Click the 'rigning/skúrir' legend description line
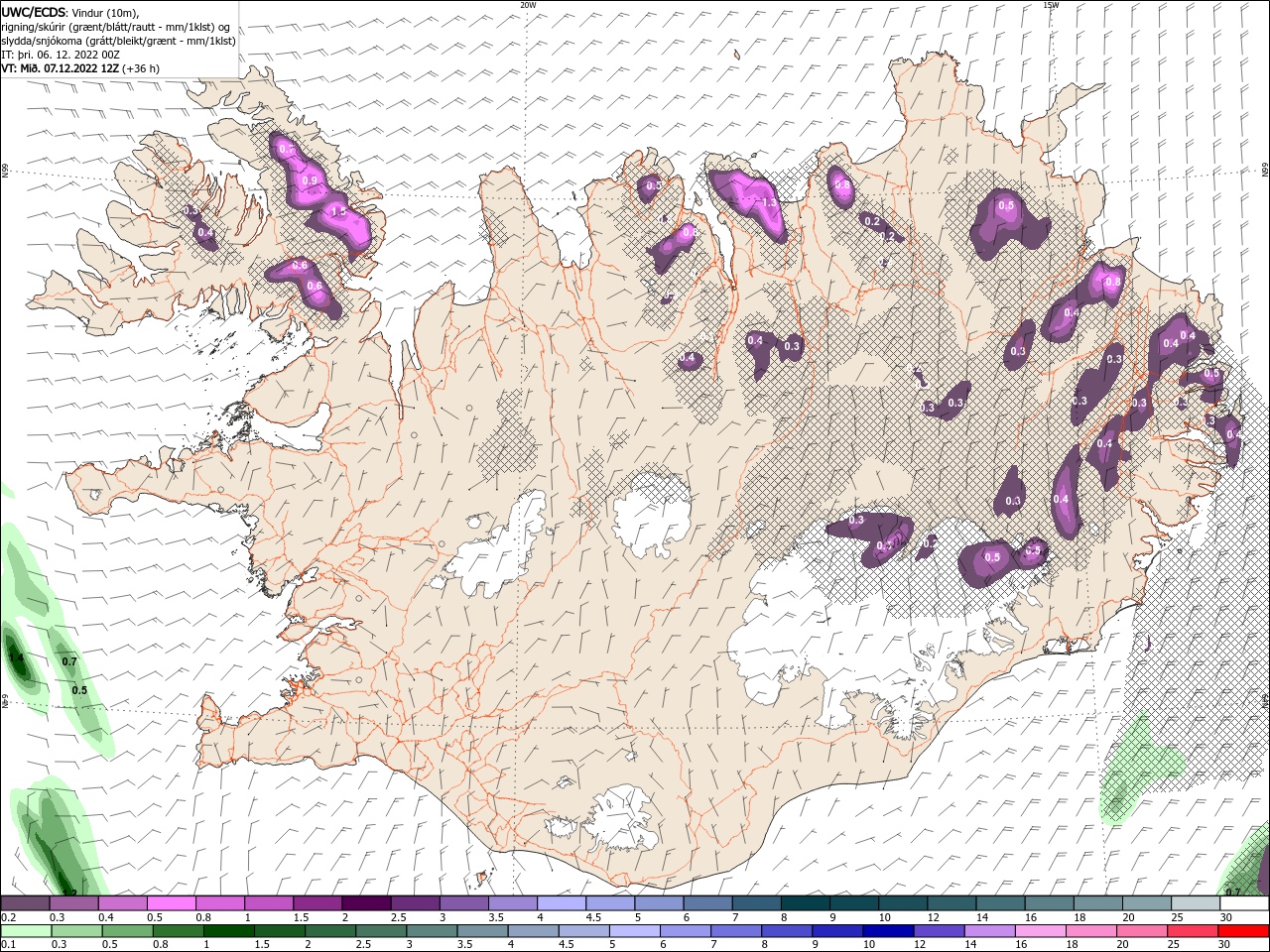This screenshot has width=1270, height=952. click(116, 26)
